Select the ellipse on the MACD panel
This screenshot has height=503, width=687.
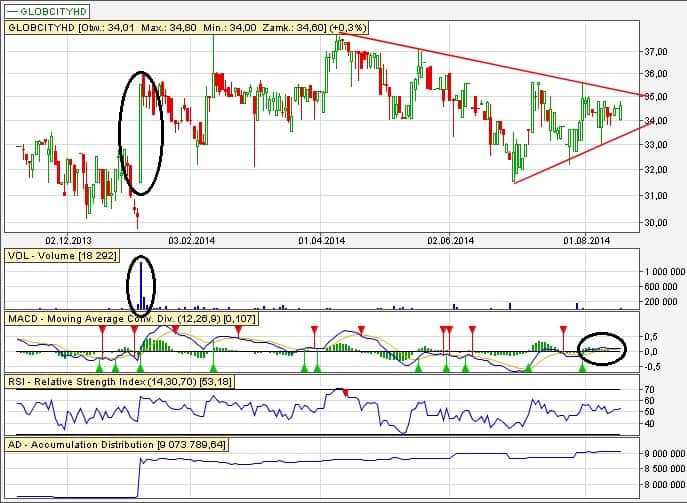coord(603,347)
